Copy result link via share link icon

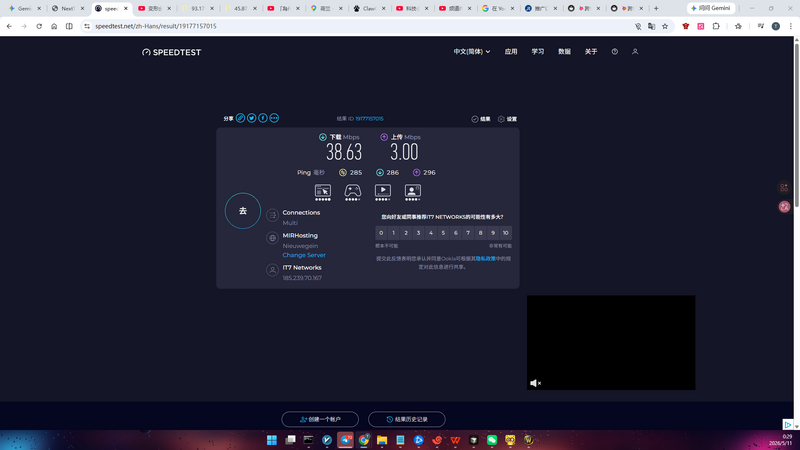240,118
